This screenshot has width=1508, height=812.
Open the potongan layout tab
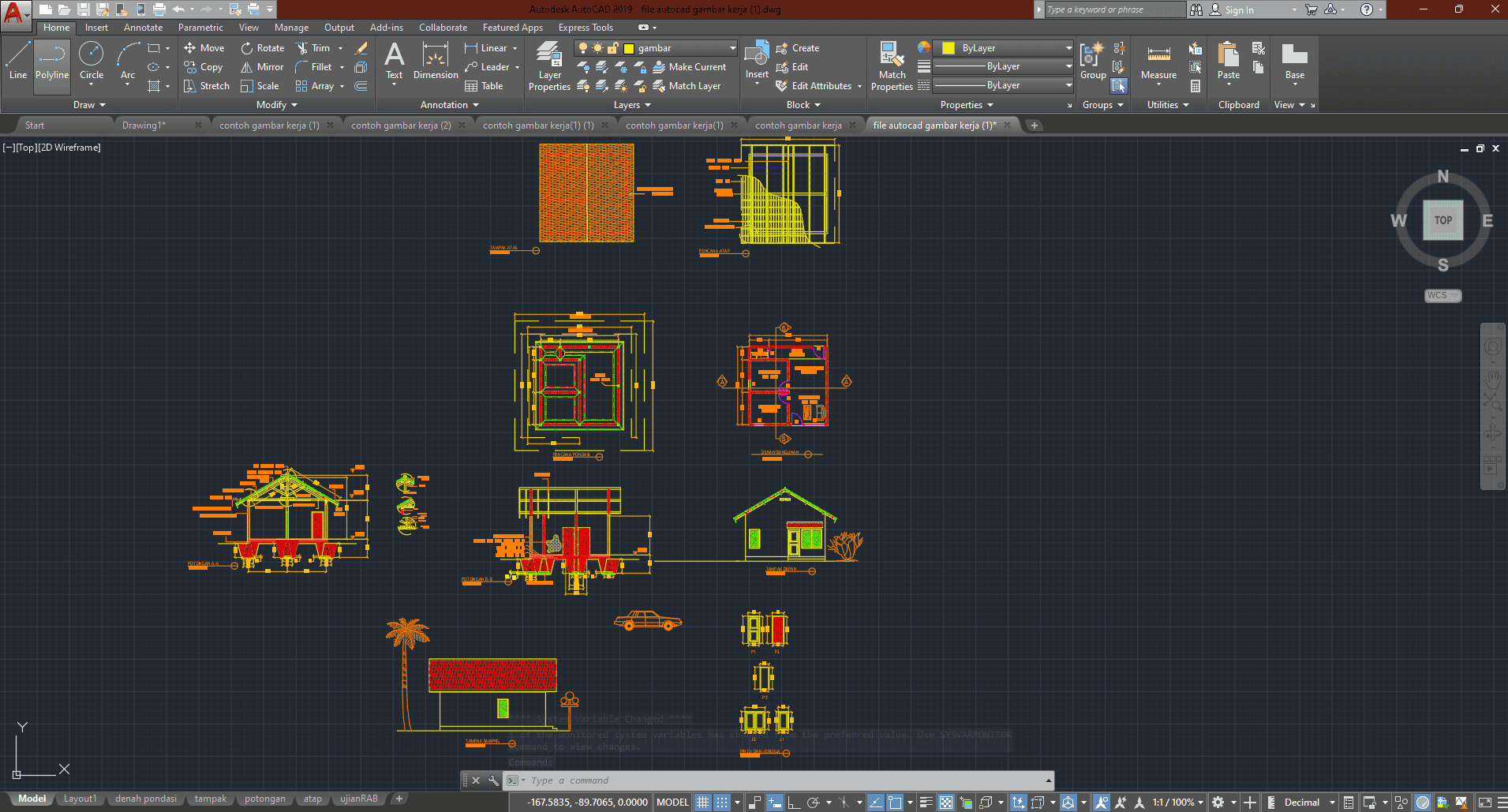pyautogui.click(x=265, y=798)
